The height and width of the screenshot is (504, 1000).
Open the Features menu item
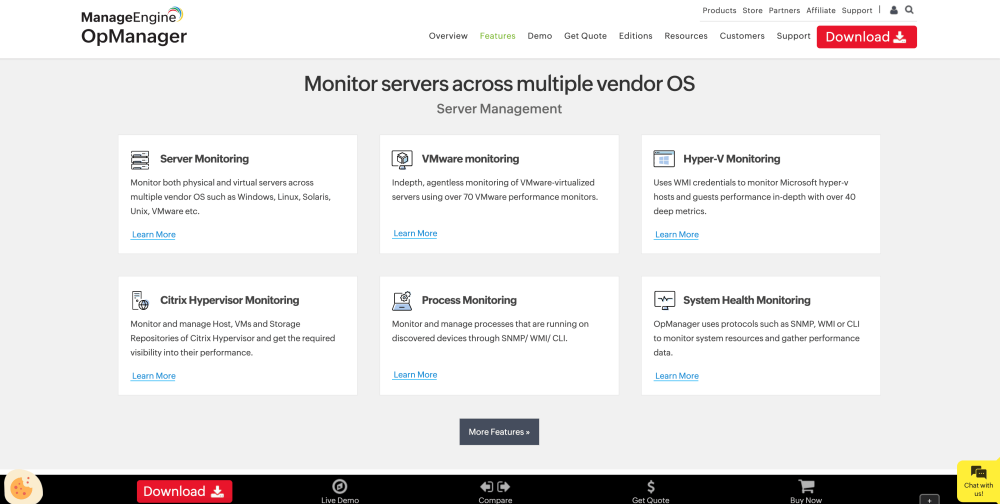497,36
